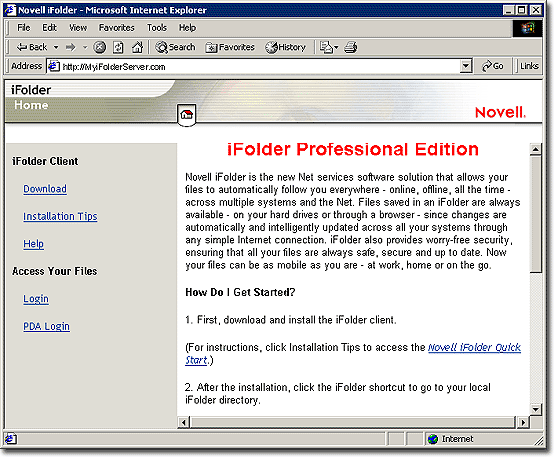
Task: Expand the address bar dropdown arrow
Action: click(x=466, y=66)
